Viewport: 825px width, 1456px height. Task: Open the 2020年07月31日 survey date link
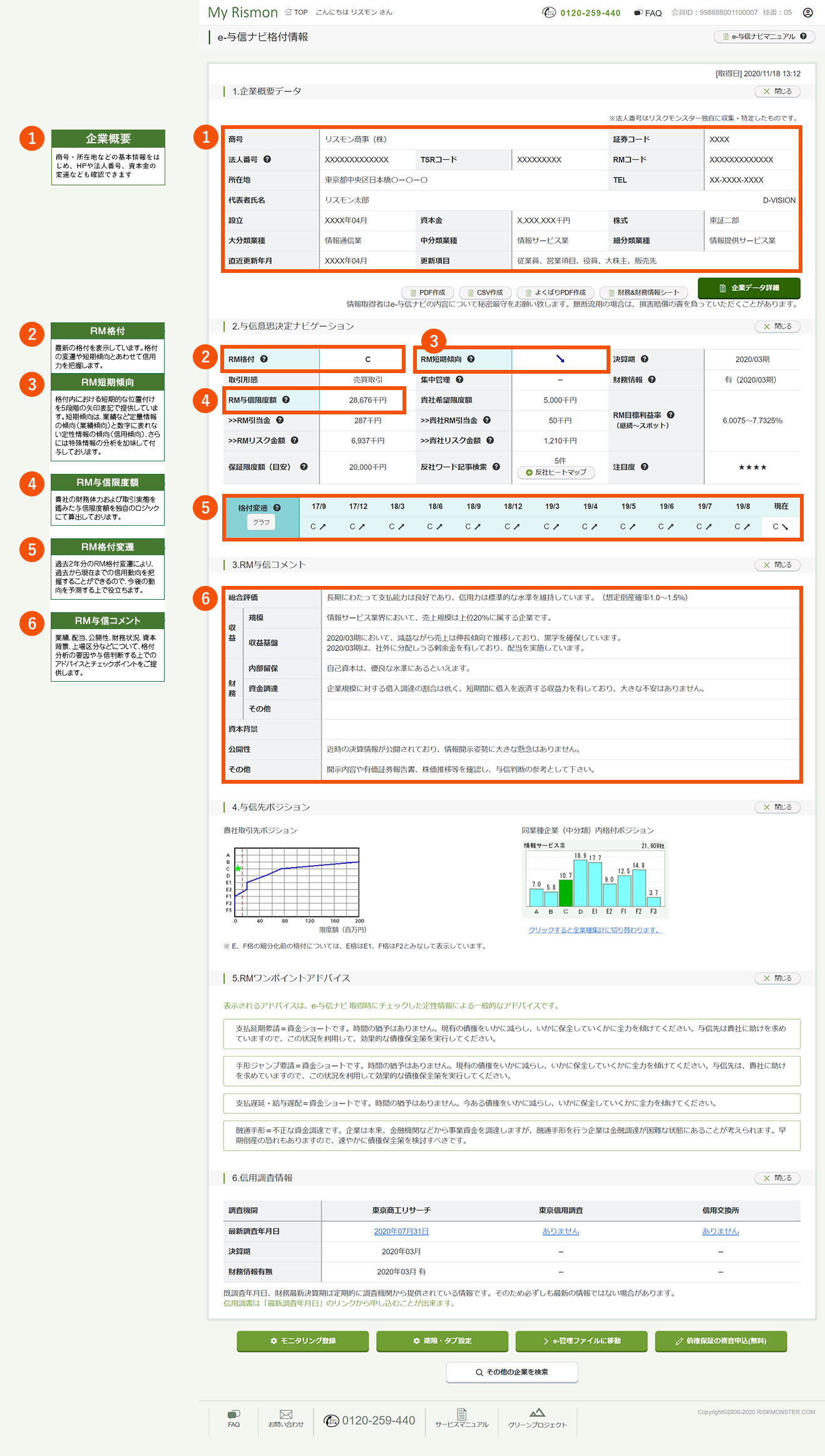[x=401, y=1231]
